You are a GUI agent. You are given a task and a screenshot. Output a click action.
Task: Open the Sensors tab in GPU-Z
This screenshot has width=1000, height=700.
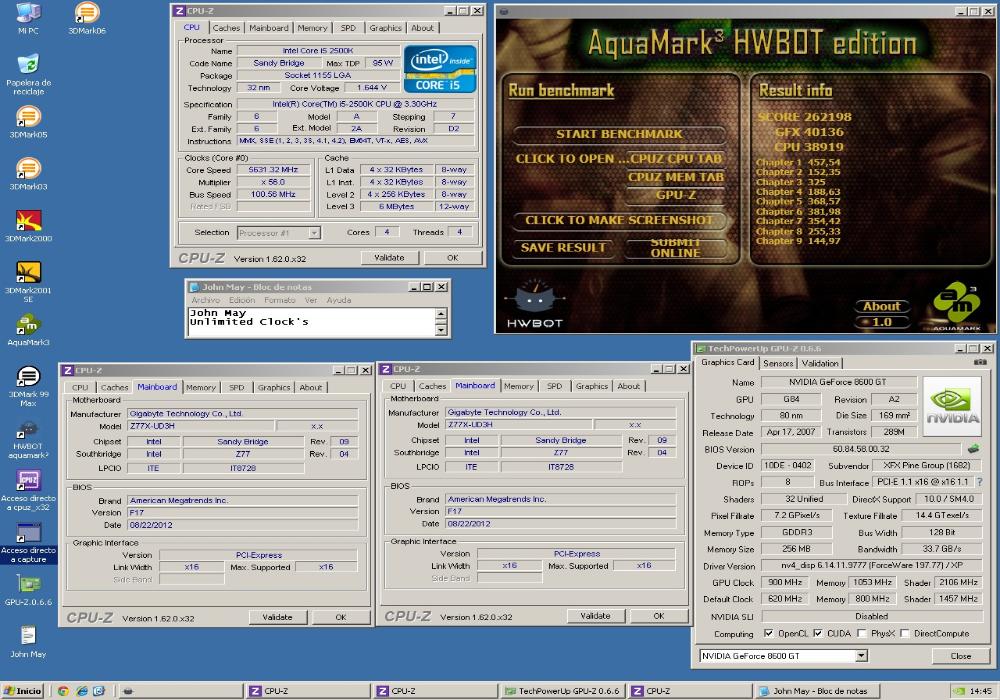click(778, 363)
